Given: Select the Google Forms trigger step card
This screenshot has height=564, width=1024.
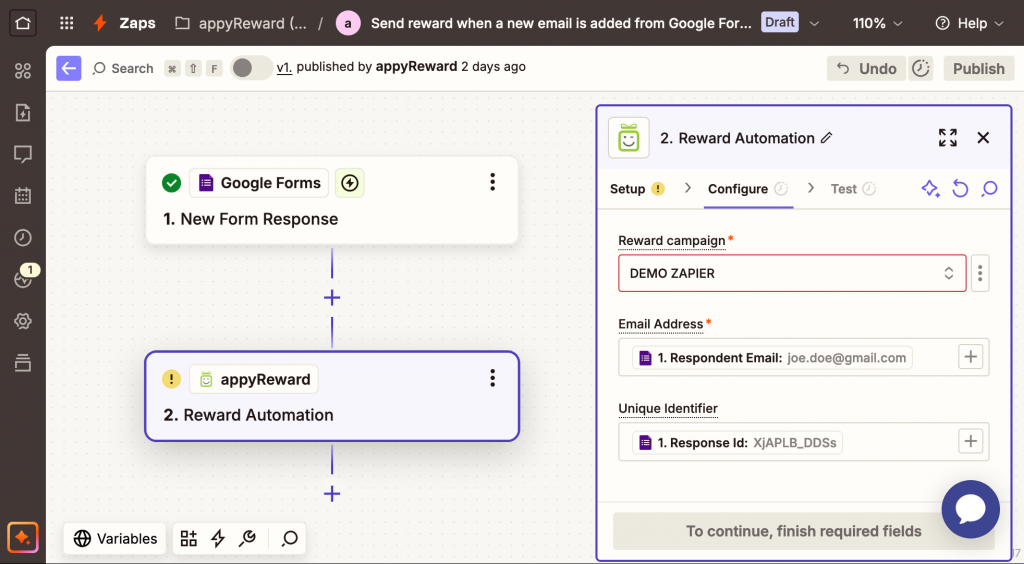Looking at the screenshot, I should tap(332, 200).
